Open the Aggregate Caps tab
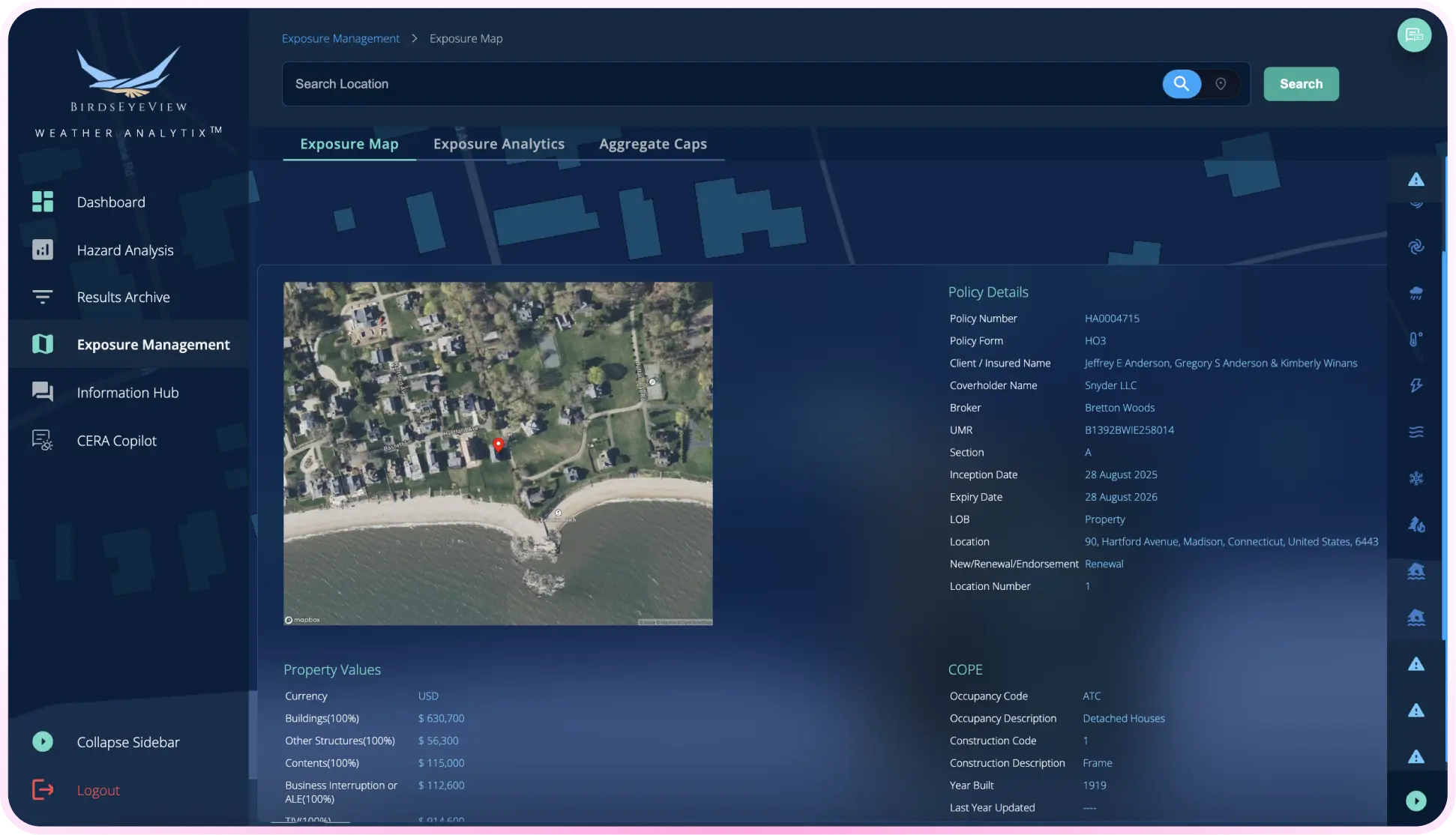Image resolution: width=1456 pixels, height=835 pixels. [x=652, y=144]
